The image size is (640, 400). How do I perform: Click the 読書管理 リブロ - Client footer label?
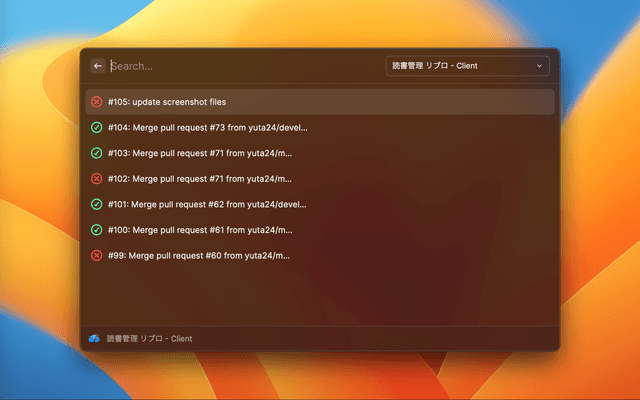[x=150, y=339]
